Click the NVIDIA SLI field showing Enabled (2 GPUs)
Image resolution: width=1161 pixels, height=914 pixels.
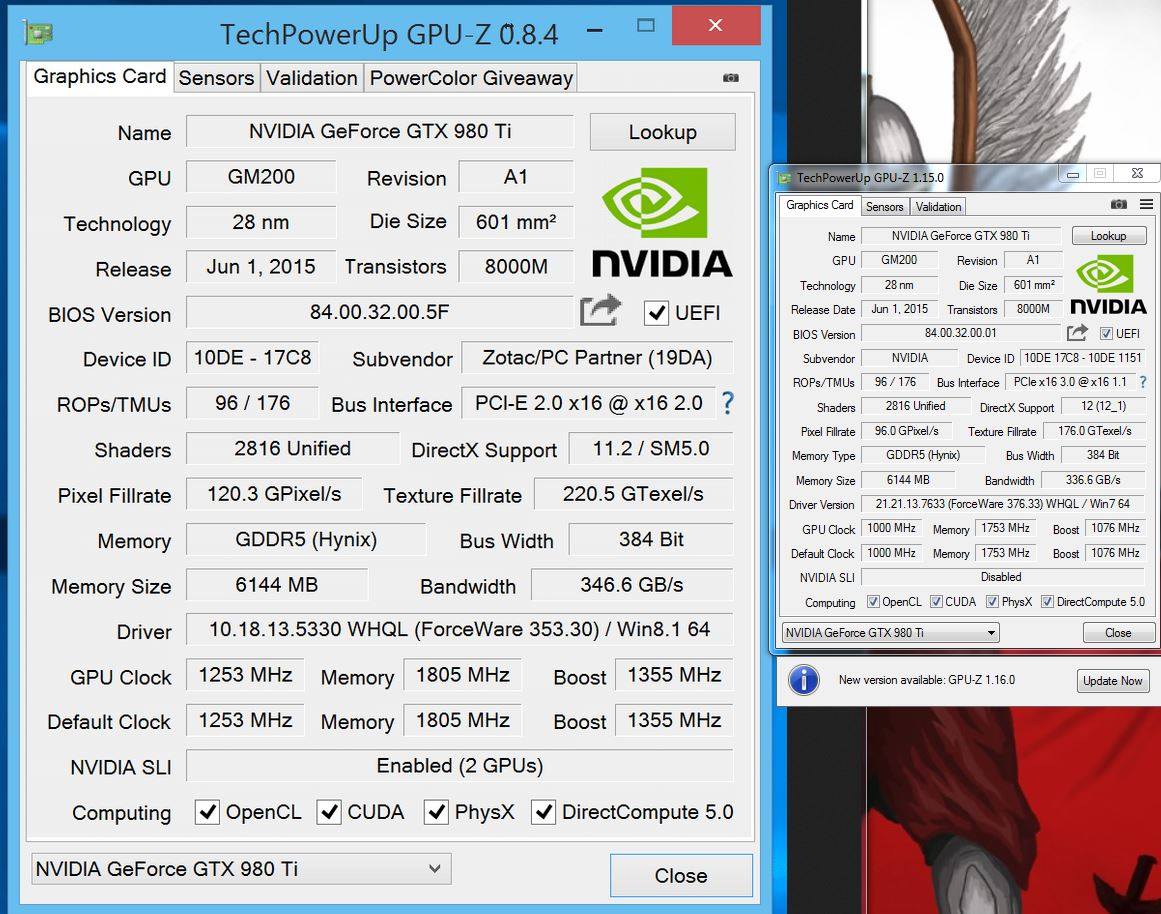[x=459, y=766]
